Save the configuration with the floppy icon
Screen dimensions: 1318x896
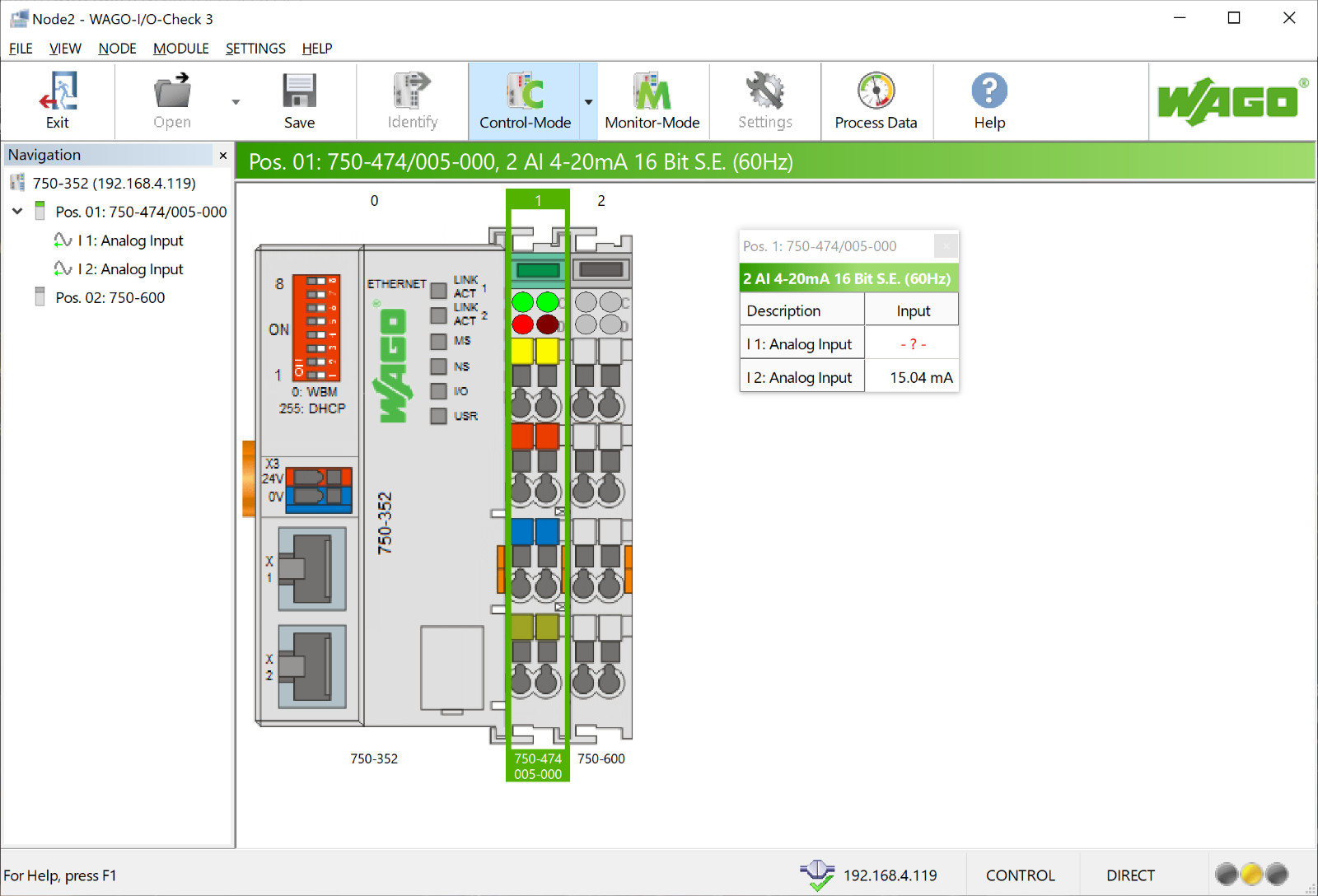[299, 91]
